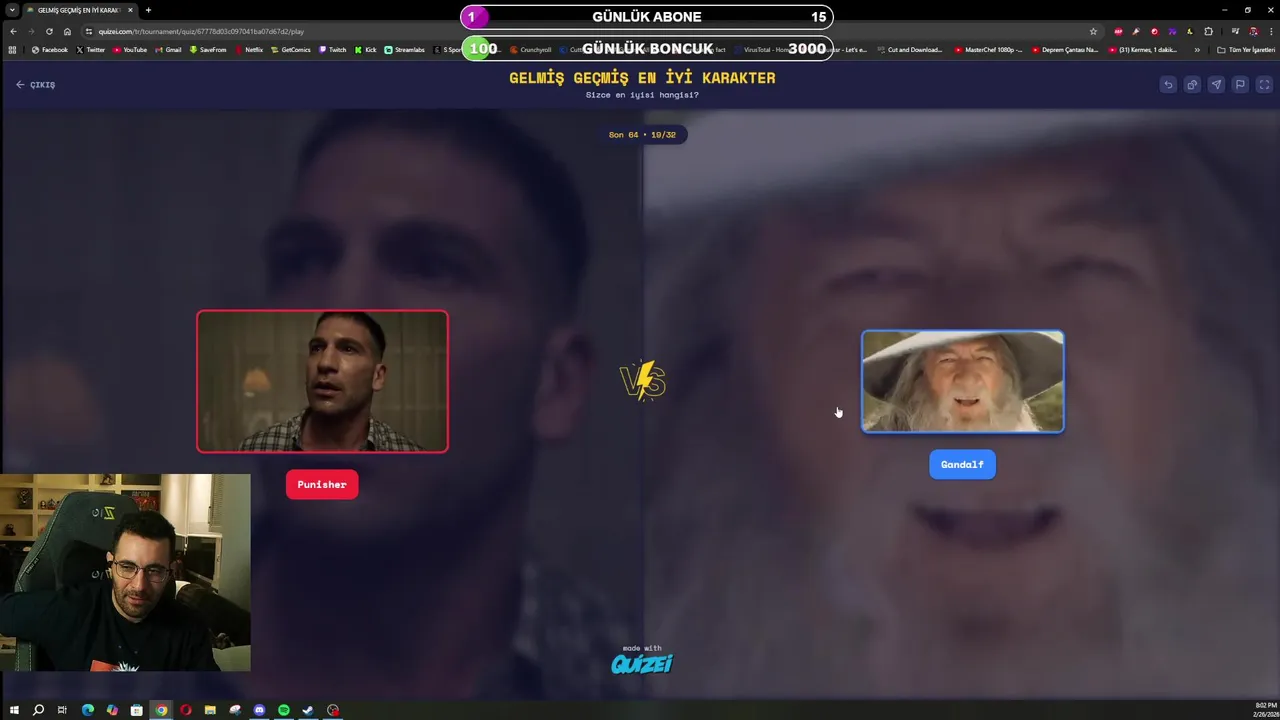Reload the page with the refresh icon

(49, 31)
